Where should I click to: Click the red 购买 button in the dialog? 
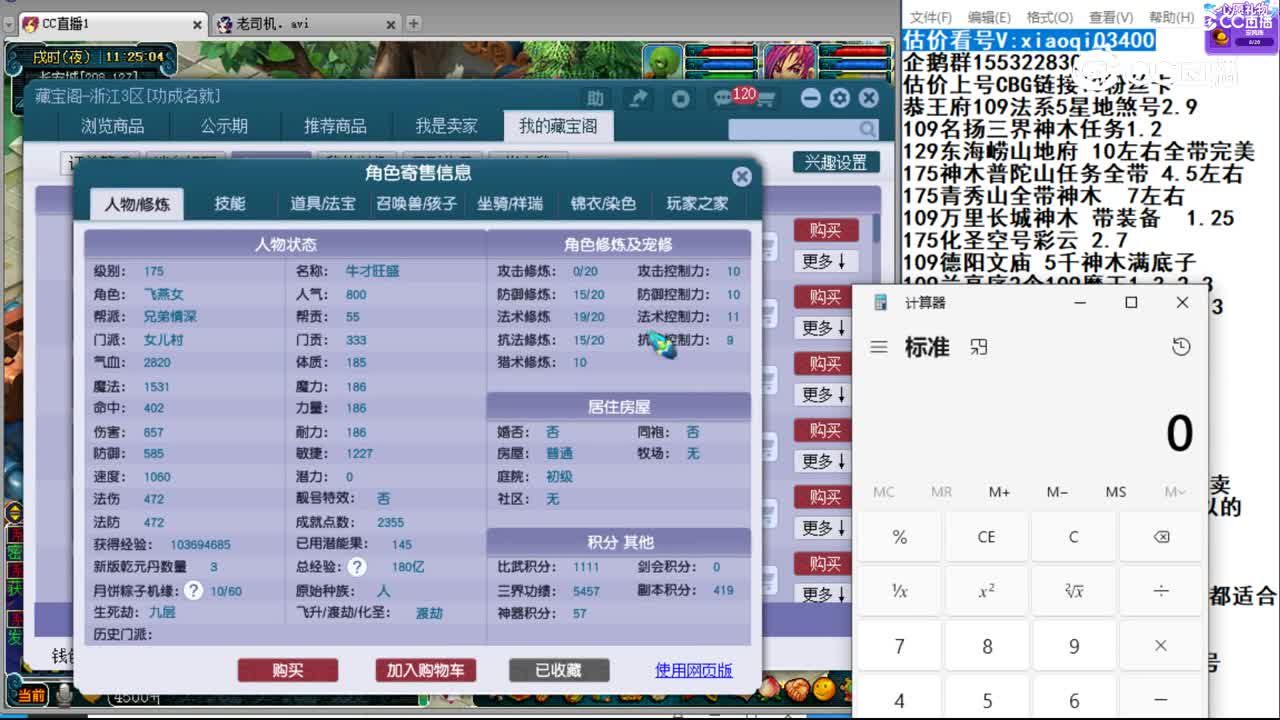[x=288, y=670]
